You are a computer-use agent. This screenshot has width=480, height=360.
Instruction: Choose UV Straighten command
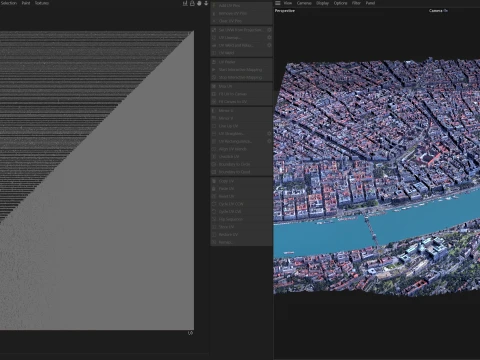[242, 134]
